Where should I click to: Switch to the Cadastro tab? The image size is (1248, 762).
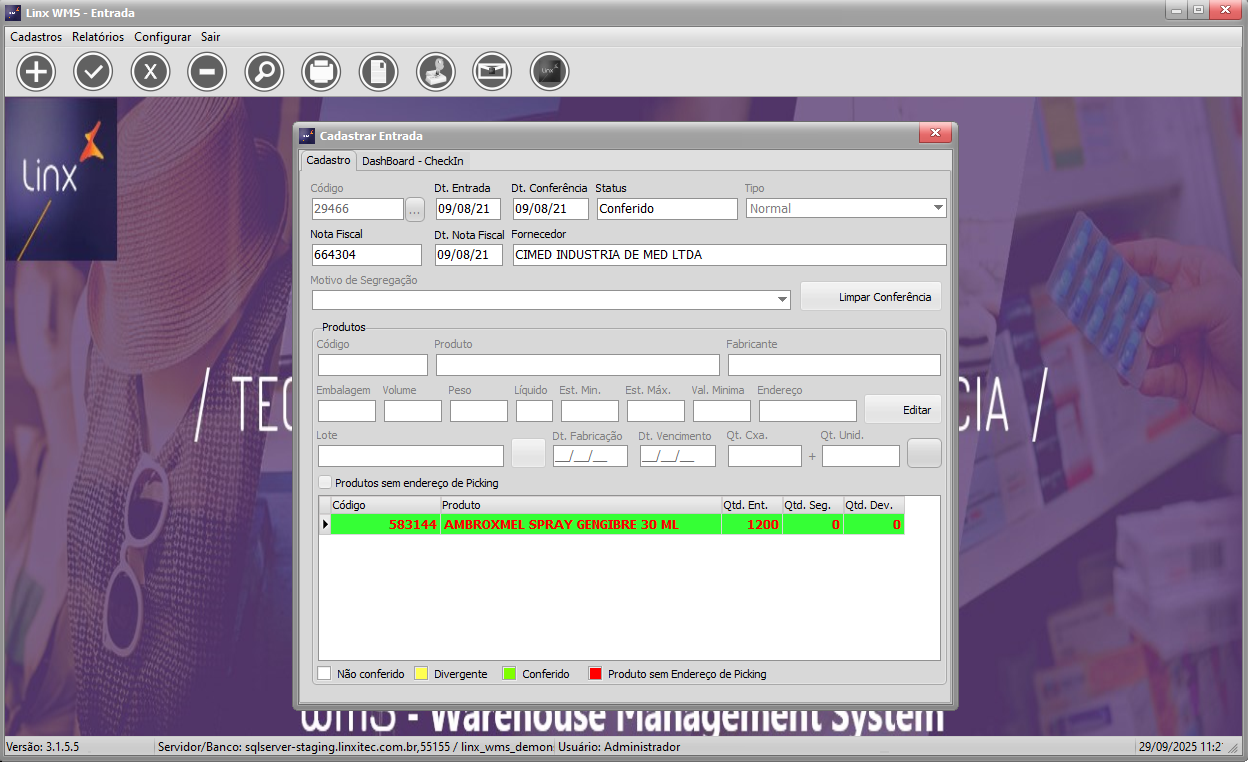(328, 160)
